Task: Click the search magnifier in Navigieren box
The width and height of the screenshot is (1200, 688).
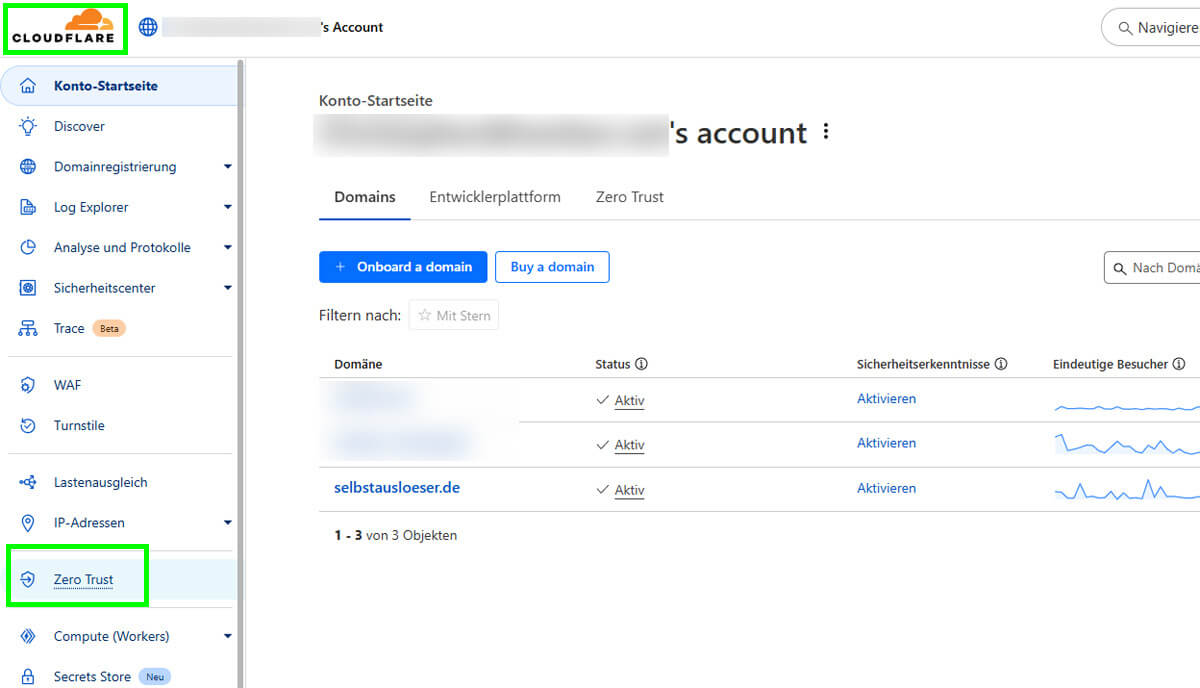Action: [x=1125, y=28]
